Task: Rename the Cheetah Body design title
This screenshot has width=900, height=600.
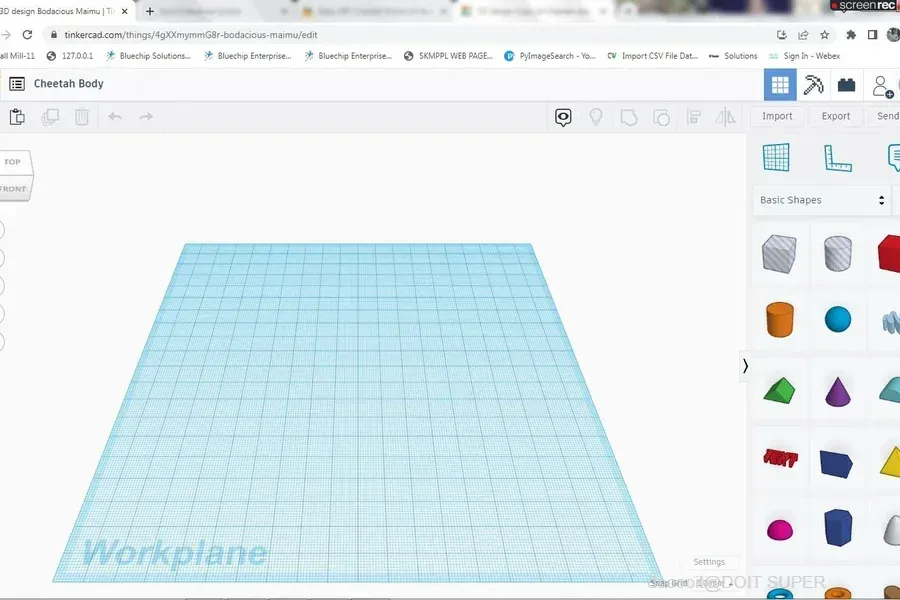Action: point(69,84)
